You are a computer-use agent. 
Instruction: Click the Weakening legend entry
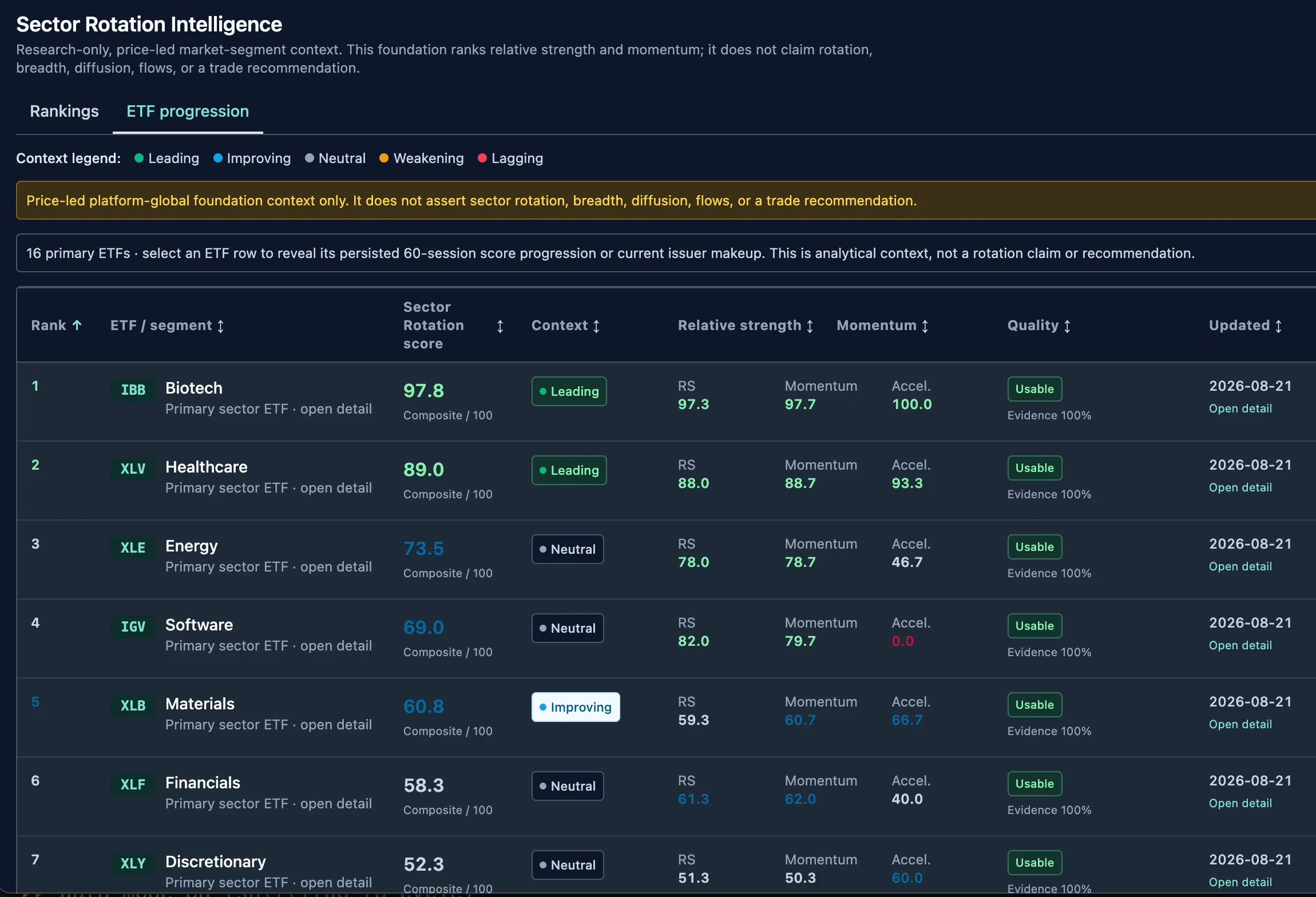pos(422,158)
